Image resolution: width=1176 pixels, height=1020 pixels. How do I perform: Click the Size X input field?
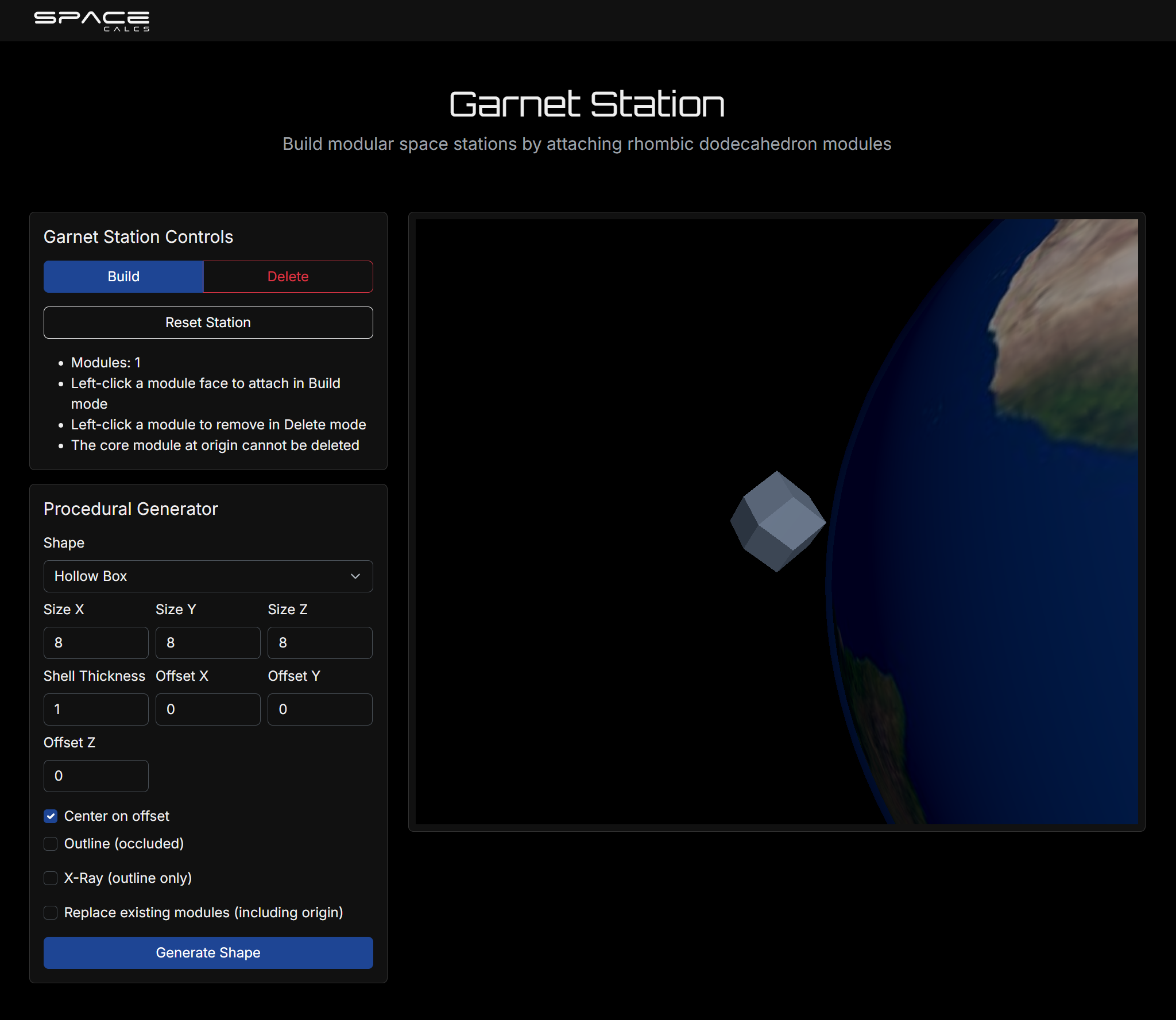(96, 643)
